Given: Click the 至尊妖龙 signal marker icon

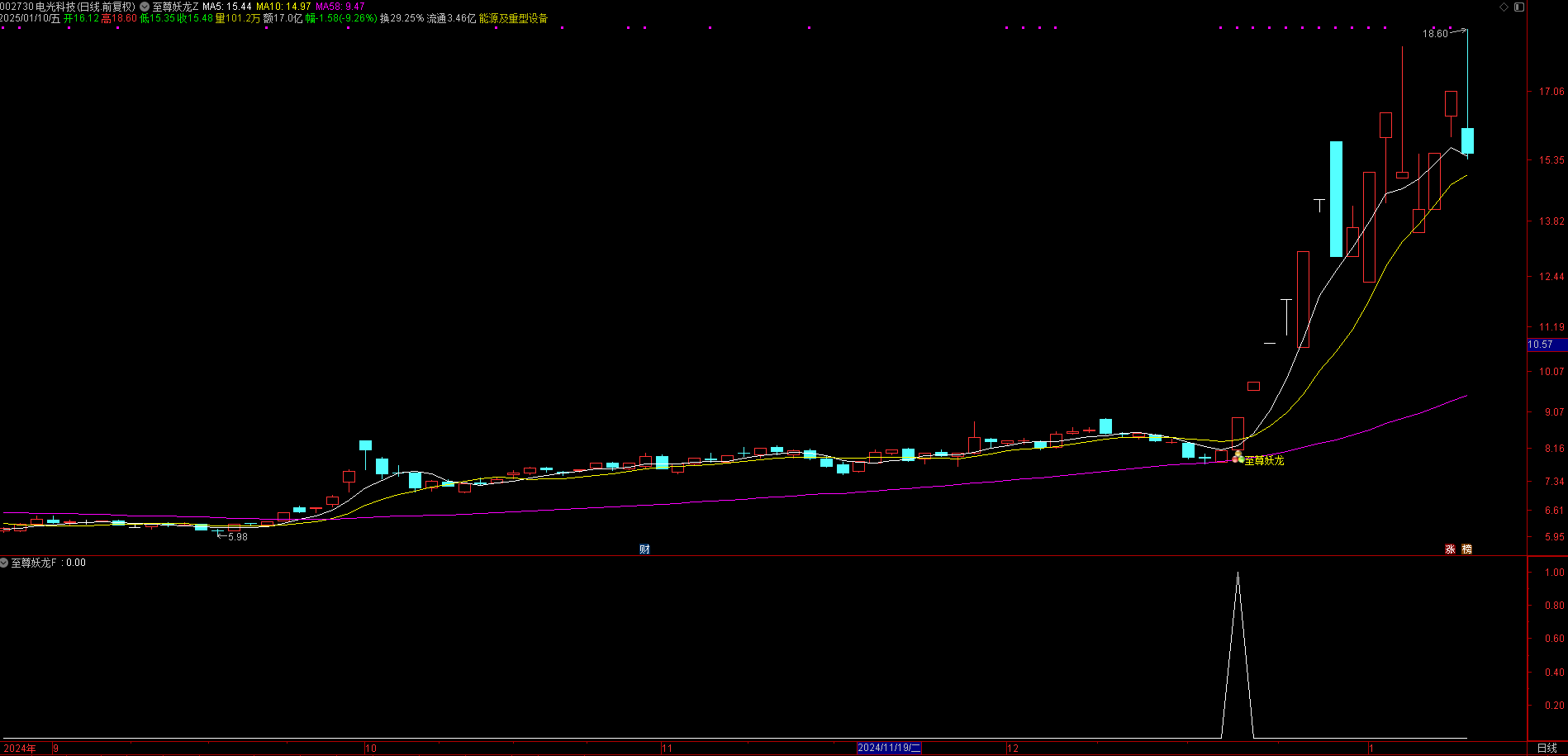Looking at the screenshot, I should pyautogui.click(x=1238, y=457).
